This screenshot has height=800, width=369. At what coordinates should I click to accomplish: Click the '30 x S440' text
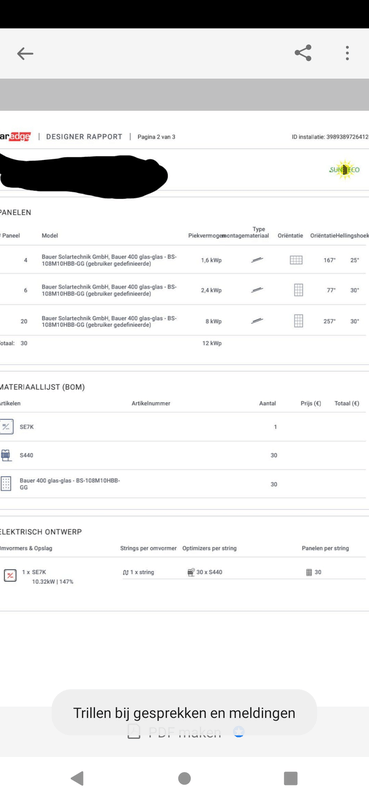click(209, 572)
